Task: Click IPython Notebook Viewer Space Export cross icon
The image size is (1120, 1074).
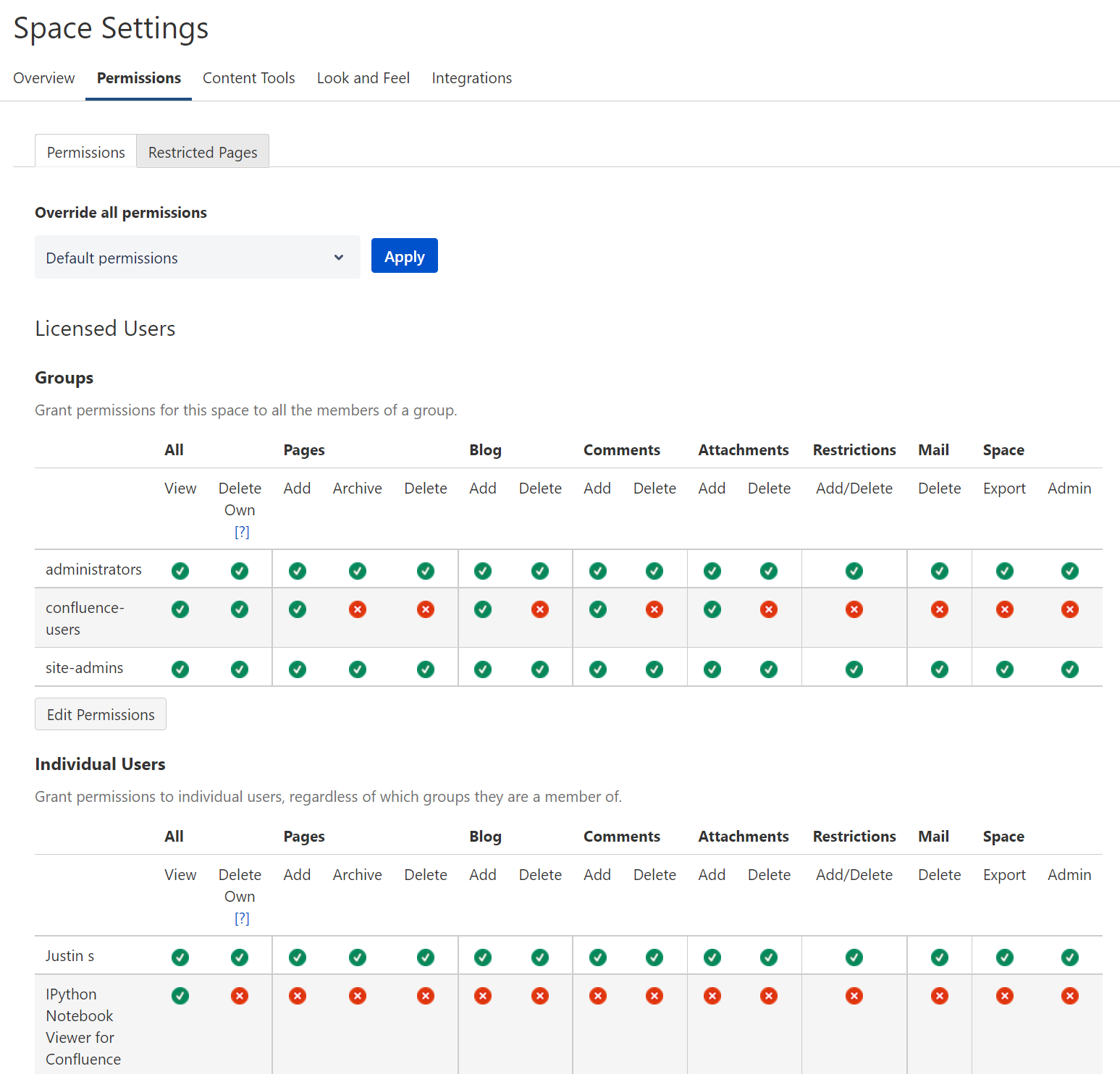Action: [x=1004, y=996]
